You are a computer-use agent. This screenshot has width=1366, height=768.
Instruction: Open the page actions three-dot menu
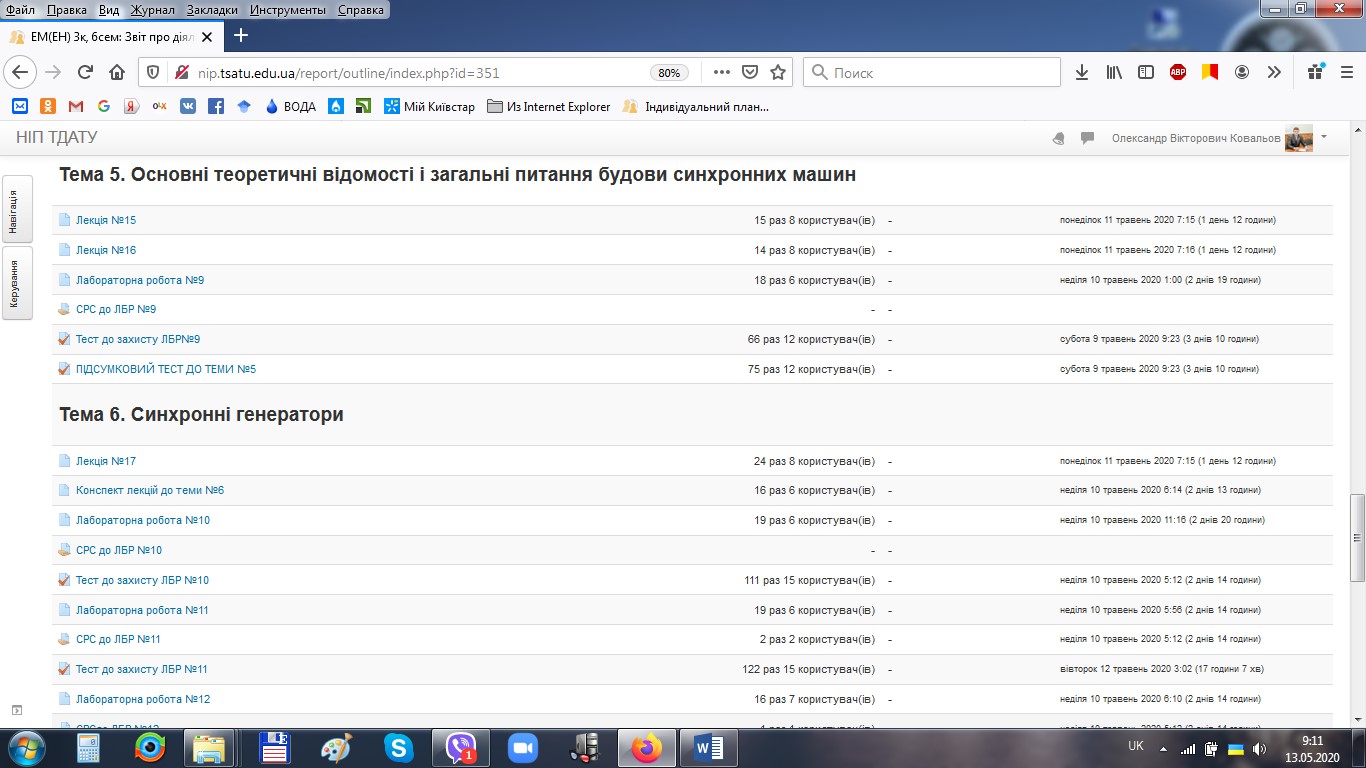[722, 72]
